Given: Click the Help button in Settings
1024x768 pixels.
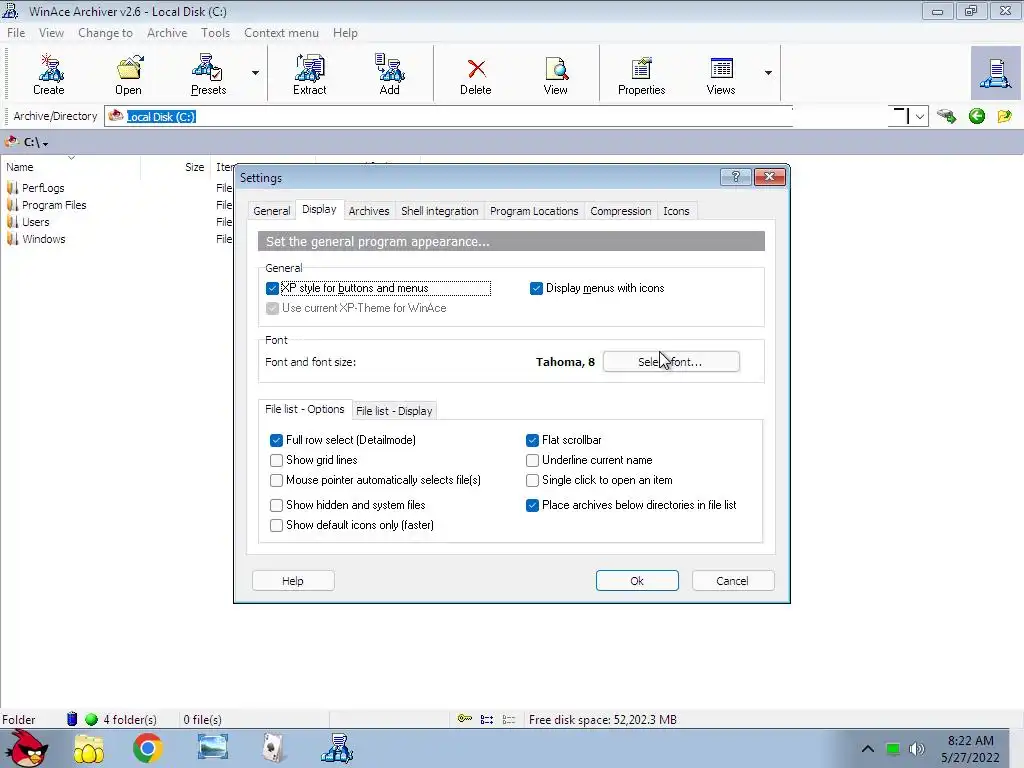Looking at the screenshot, I should pyautogui.click(x=293, y=581).
